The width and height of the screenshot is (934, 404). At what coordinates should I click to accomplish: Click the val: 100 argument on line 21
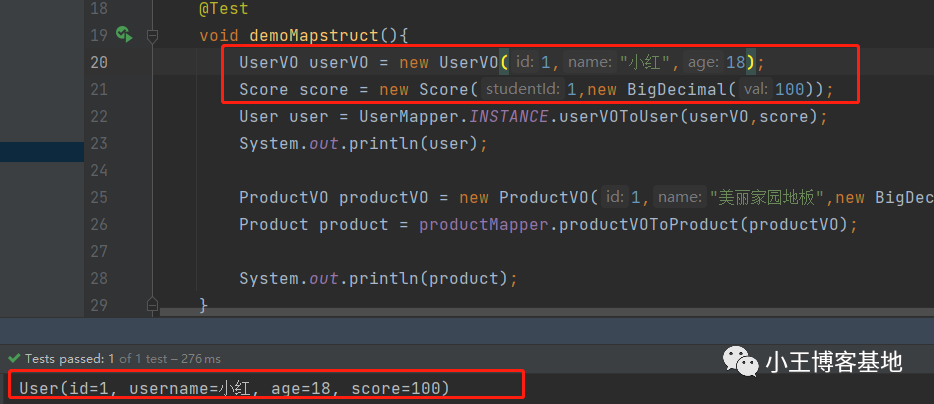point(771,89)
